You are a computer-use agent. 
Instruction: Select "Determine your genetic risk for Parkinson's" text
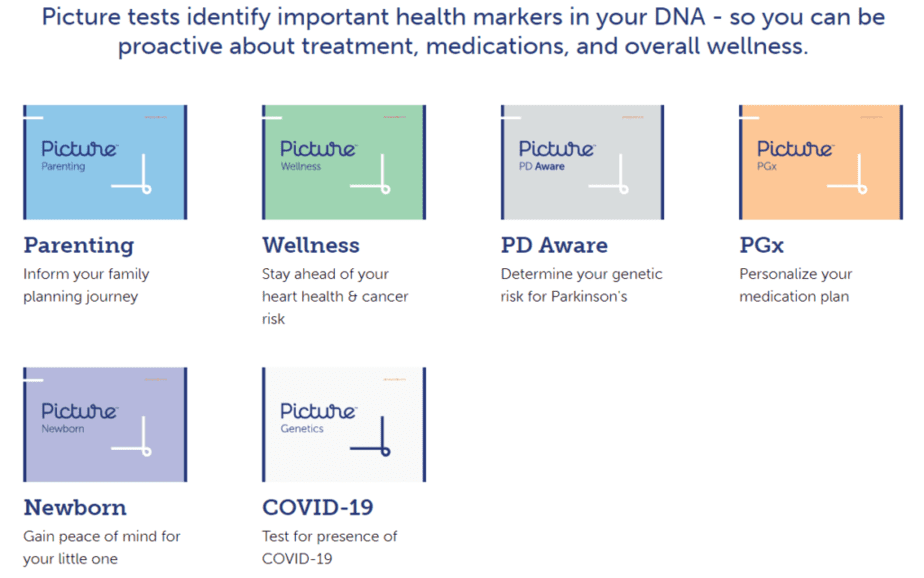pyautogui.click(x=582, y=285)
